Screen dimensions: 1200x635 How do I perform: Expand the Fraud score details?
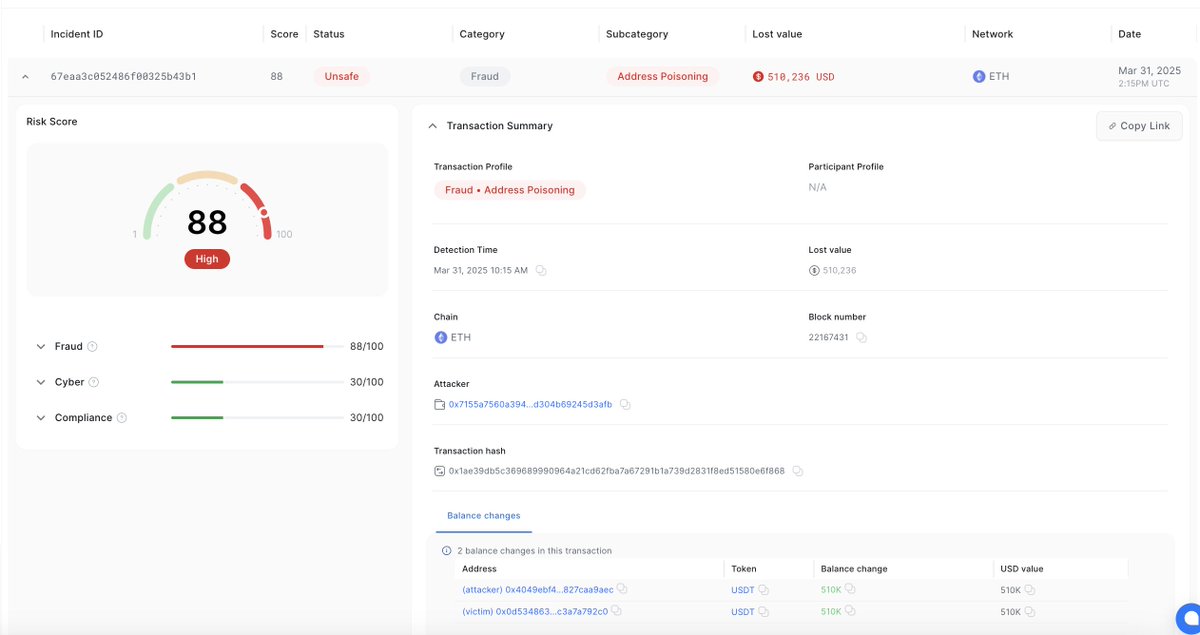(x=41, y=347)
